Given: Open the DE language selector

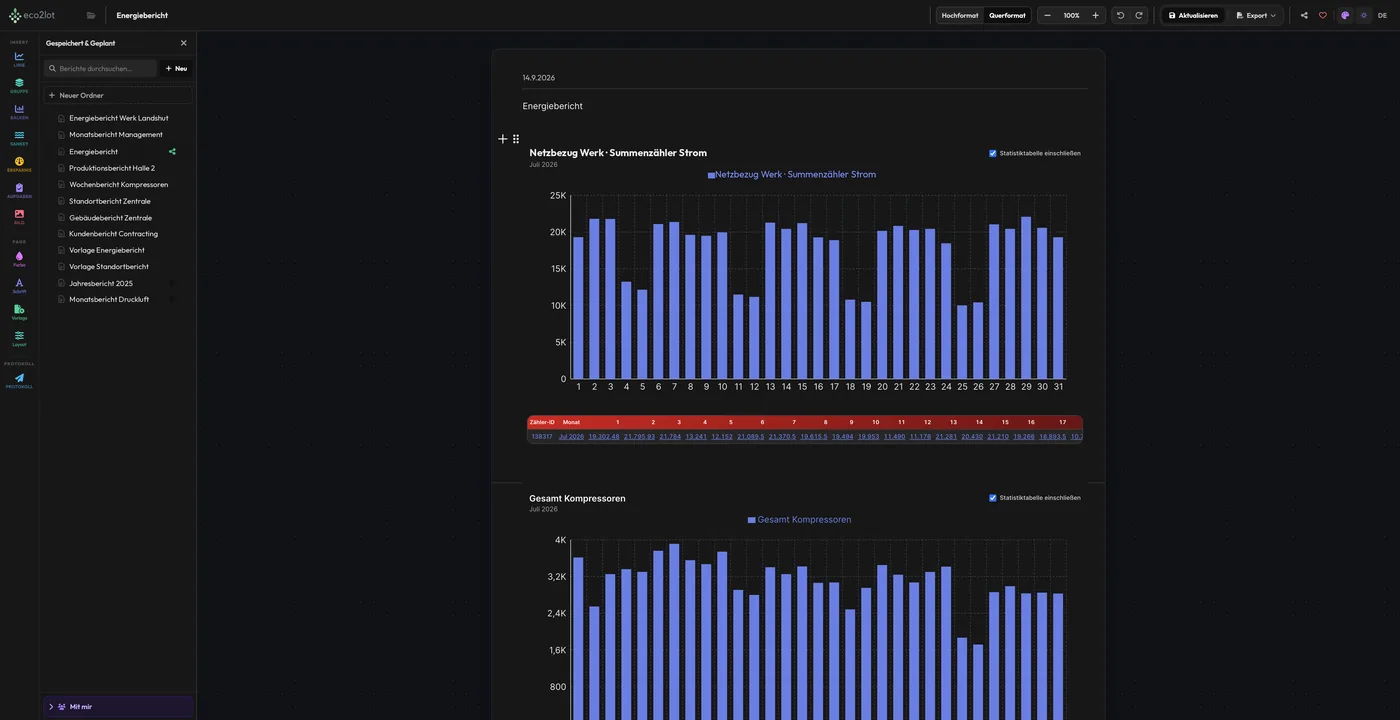Looking at the screenshot, I should click(x=1383, y=15).
